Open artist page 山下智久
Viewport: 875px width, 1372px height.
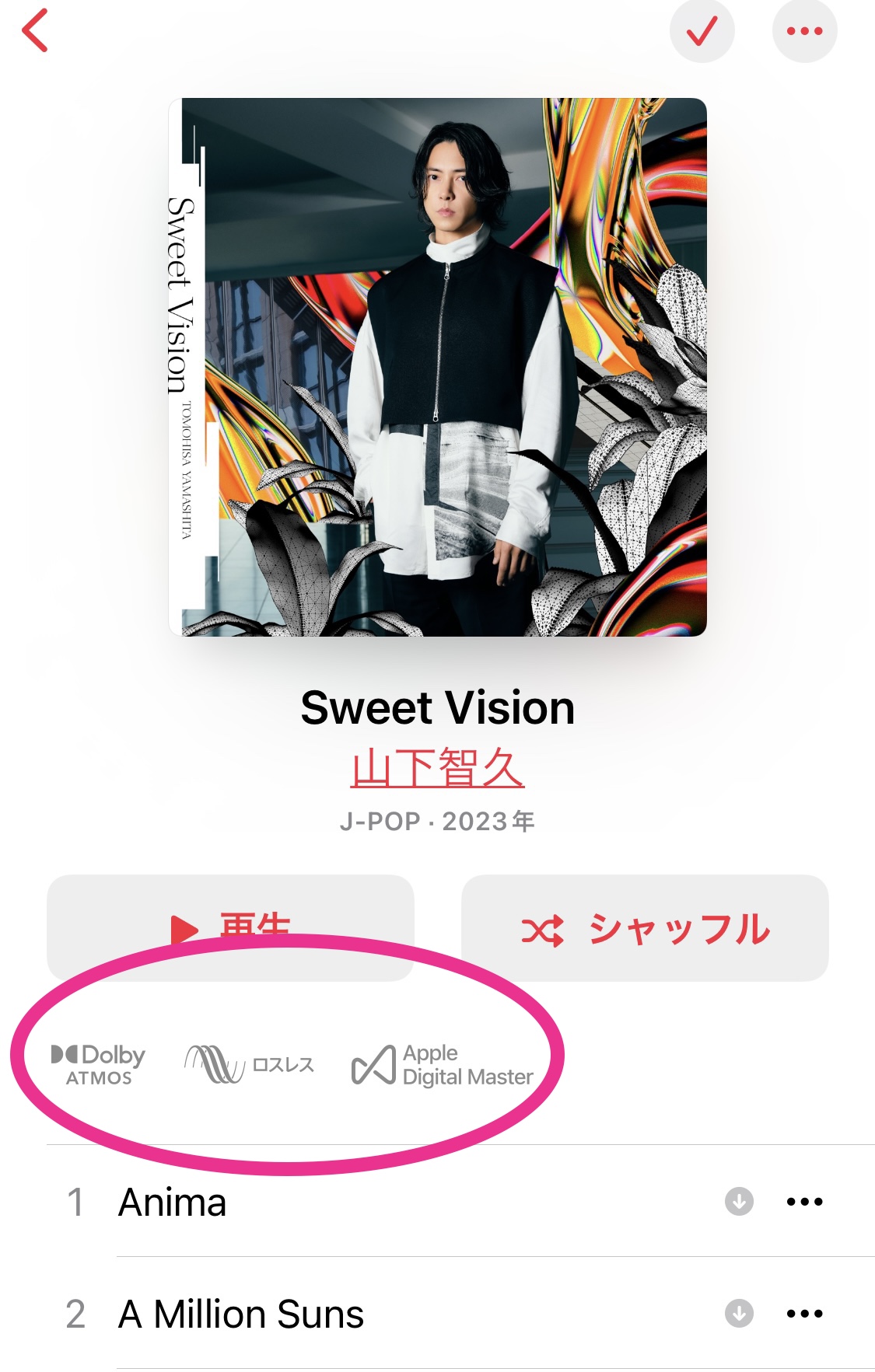[437, 767]
